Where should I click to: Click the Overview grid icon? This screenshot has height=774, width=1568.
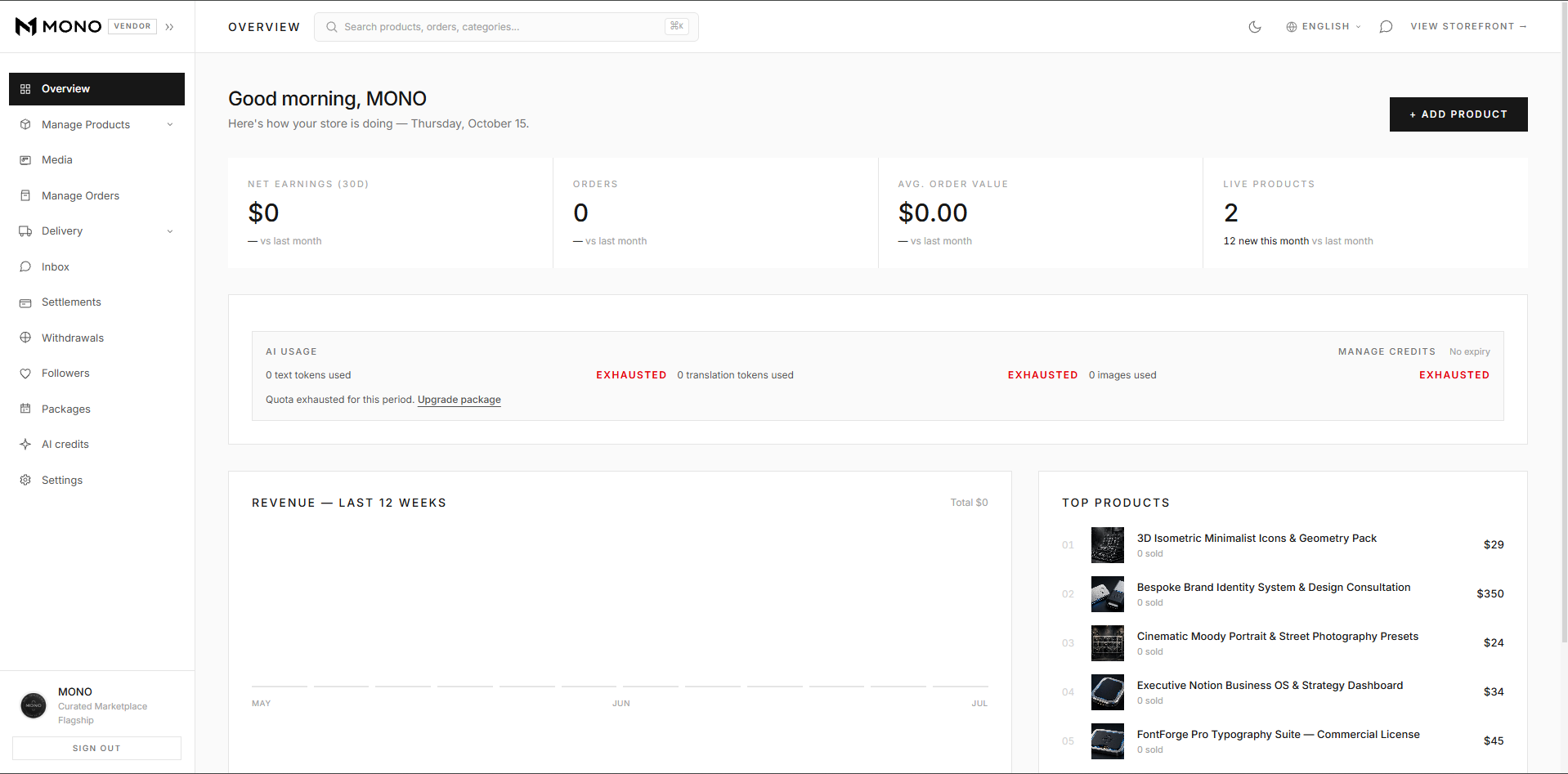pyautogui.click(x=25, y=89)
